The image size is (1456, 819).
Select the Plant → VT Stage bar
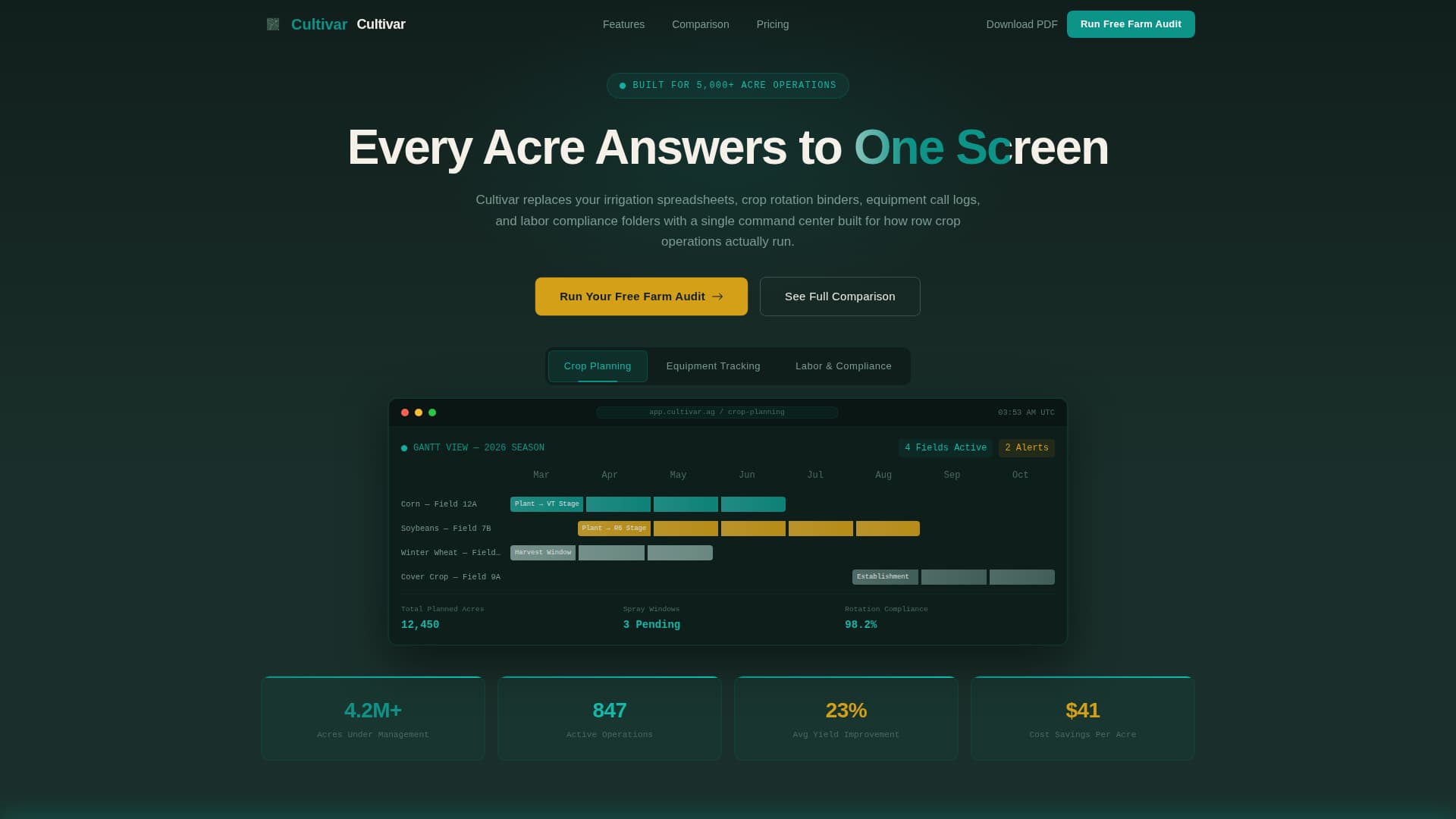pyautogui.click(x=547, y=504)
